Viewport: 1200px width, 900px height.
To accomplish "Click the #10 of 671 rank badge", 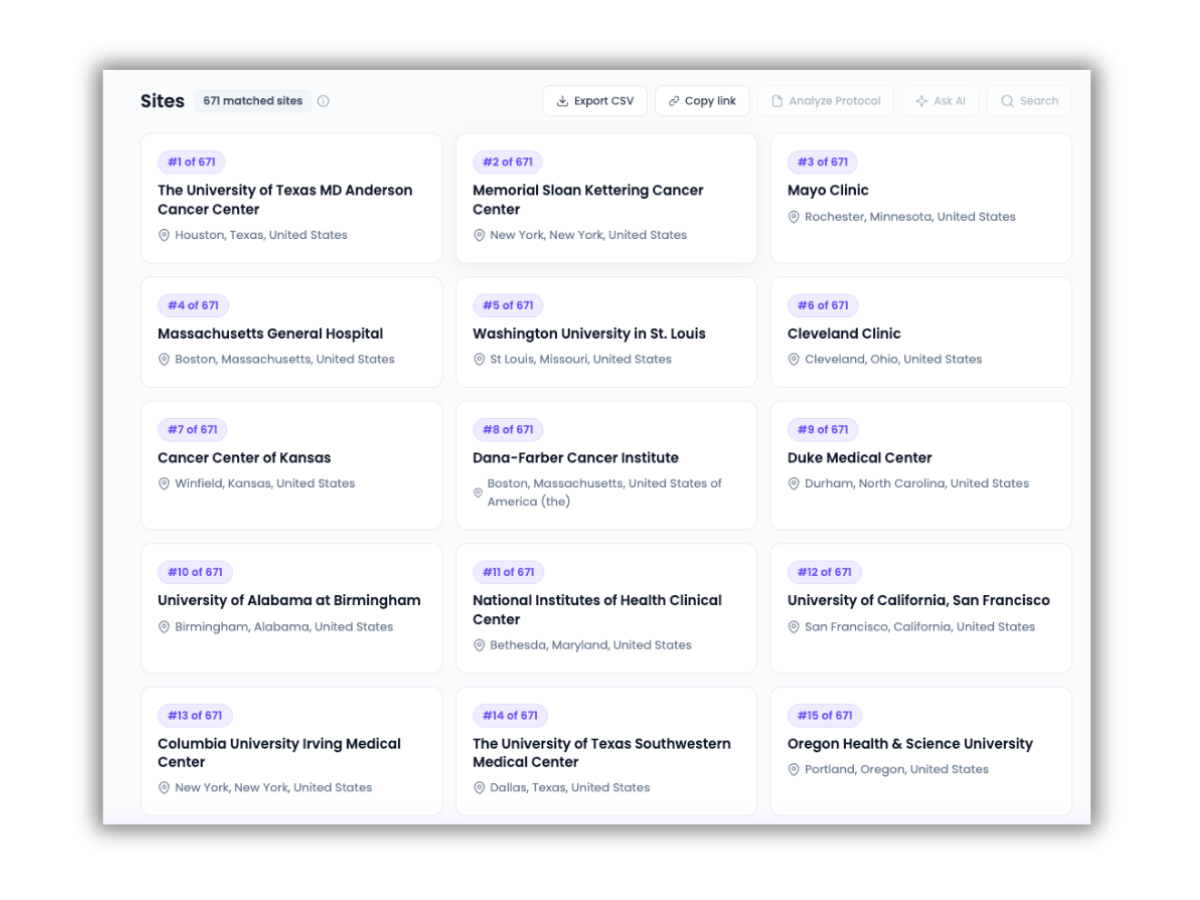I will point(195,572).
